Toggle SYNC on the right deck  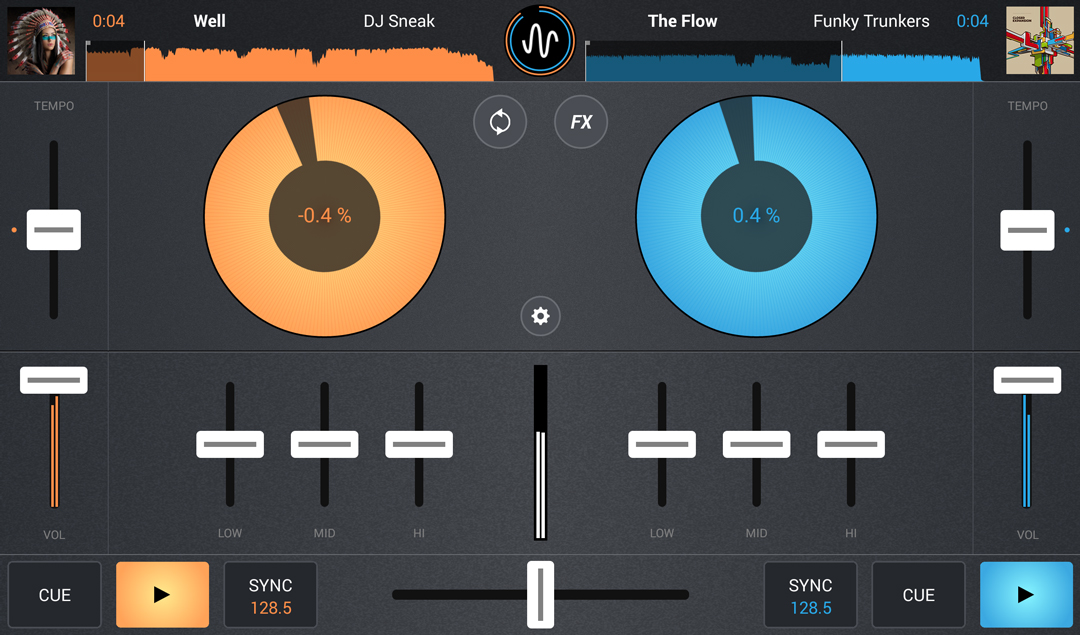click(x=810, y=595)
